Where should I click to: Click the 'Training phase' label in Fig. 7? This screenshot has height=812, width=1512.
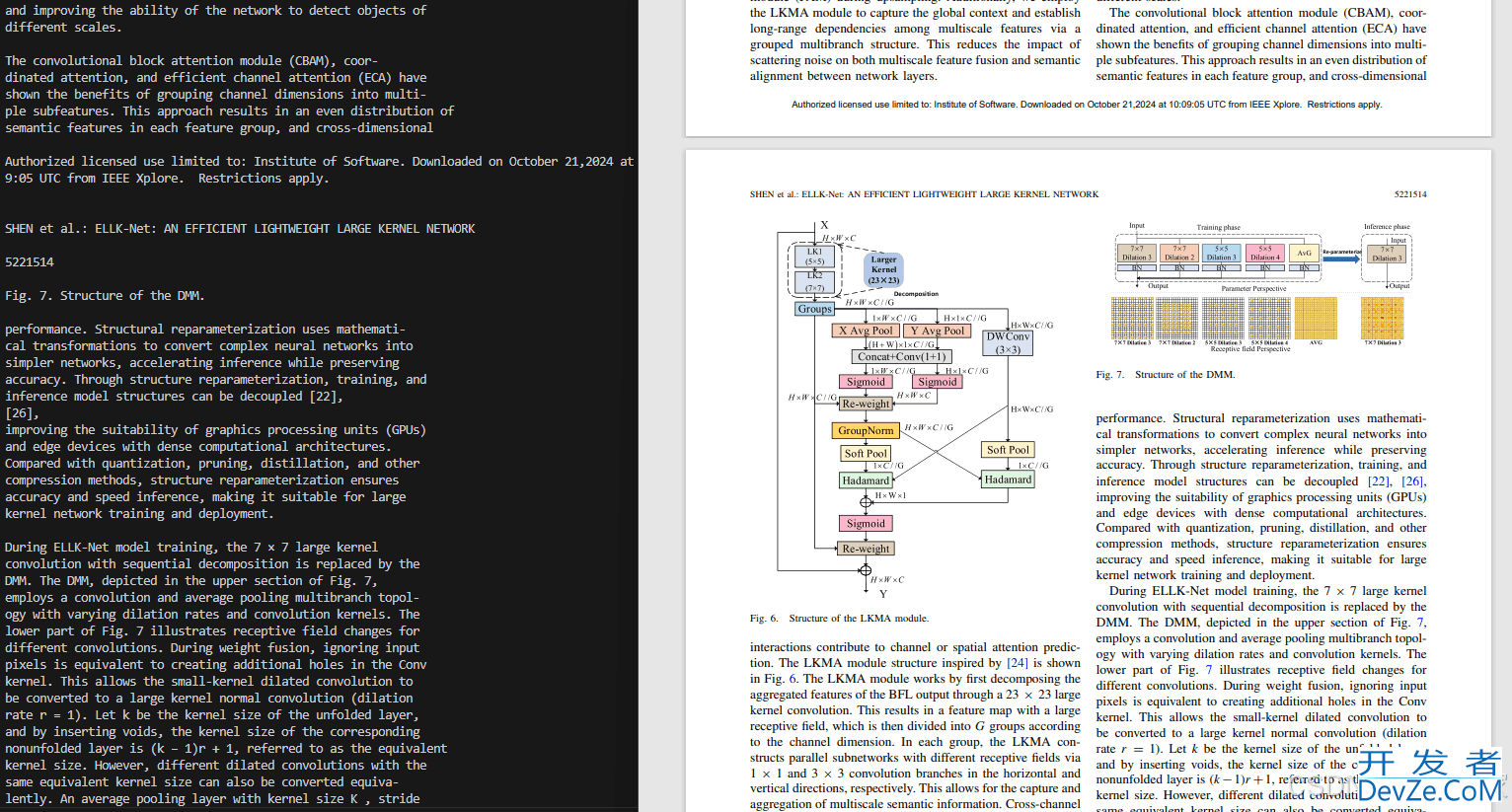click(x=1218, y=228)
